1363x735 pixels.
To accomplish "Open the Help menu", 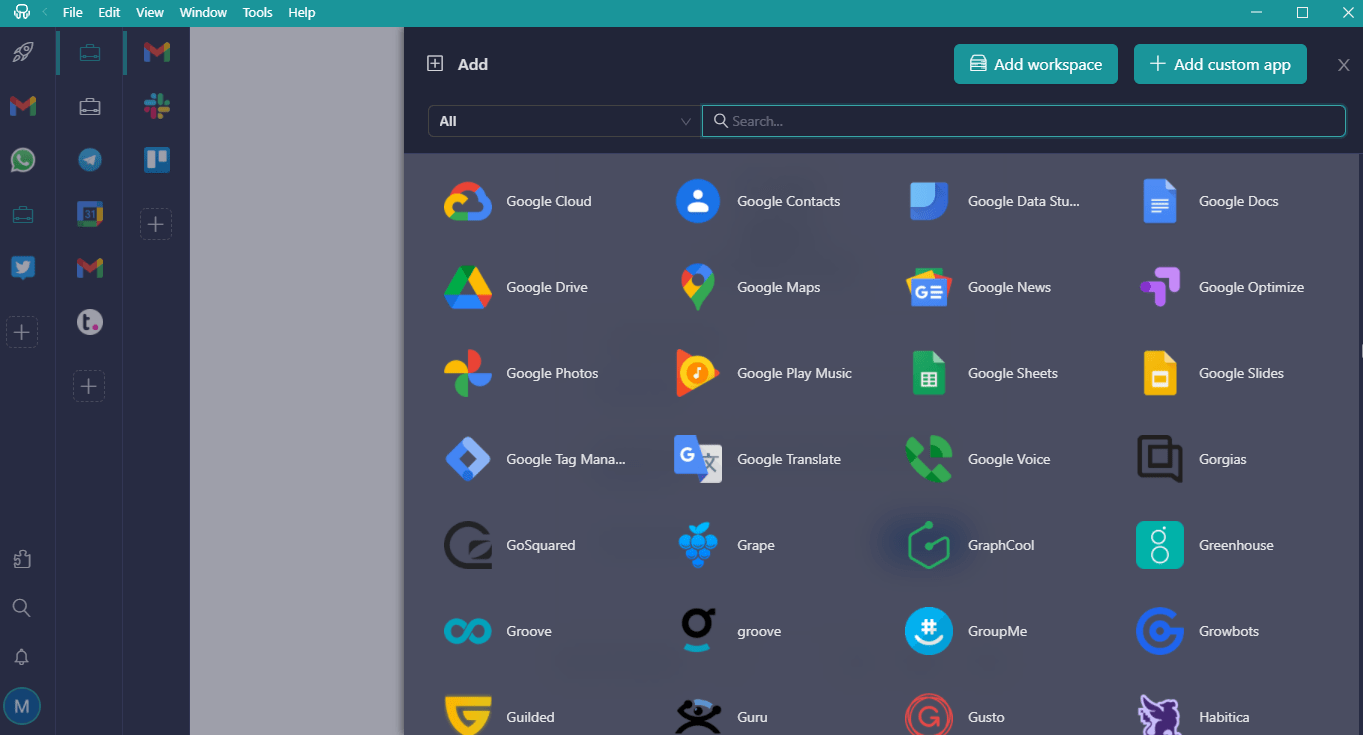I will pyautogui.click(x=301, y=13).
